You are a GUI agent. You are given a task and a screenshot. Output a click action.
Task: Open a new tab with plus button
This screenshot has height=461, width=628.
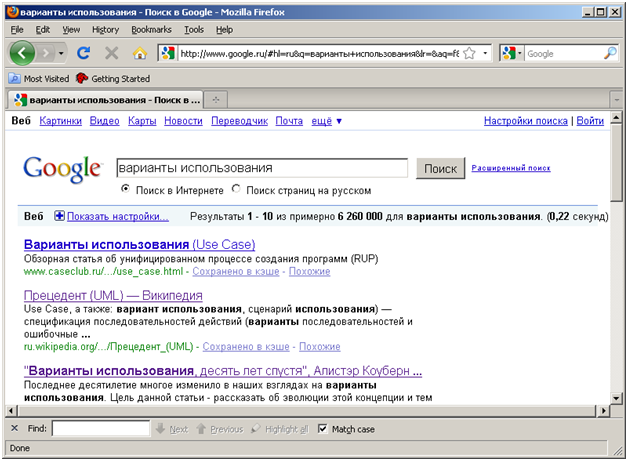(217, 100)
